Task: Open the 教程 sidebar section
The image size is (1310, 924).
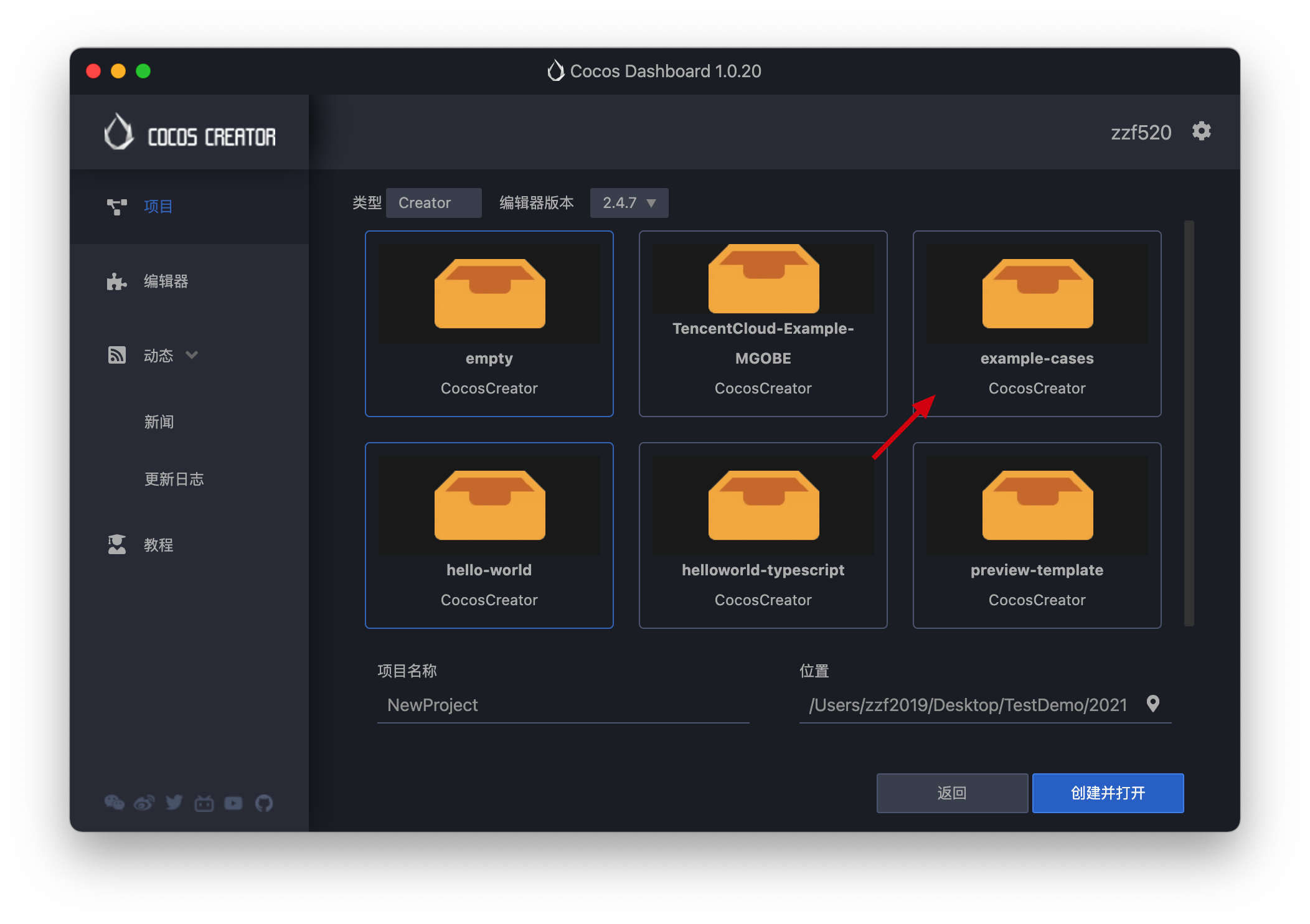Action: pyautogui.click(x=158, y=545)
